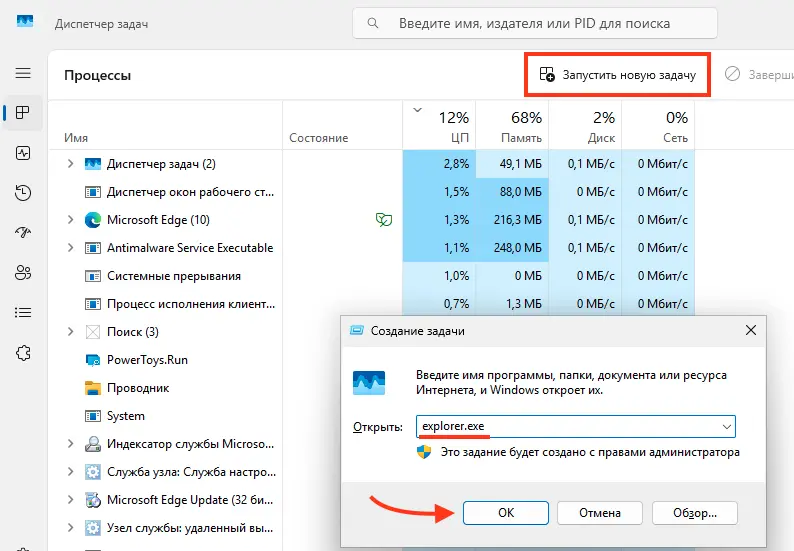Expand the Microsoft Edge (10) process group
The height and width of the screenshot is (551, 794).
70,220
